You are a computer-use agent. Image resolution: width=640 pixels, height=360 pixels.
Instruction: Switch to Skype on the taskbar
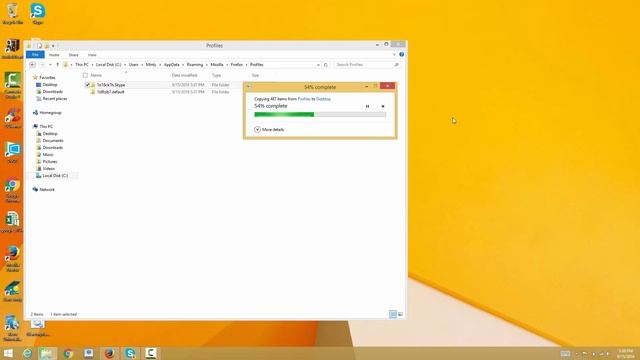click(130, 353)
